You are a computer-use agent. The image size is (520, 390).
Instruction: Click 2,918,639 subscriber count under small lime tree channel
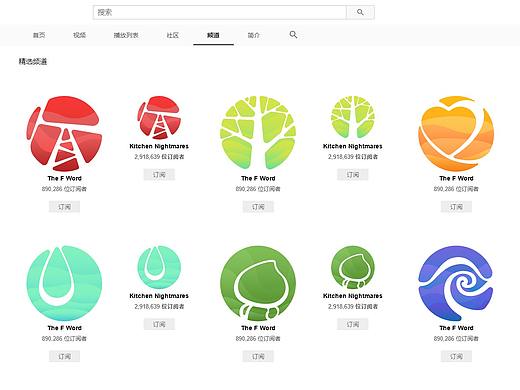point(353,157)
